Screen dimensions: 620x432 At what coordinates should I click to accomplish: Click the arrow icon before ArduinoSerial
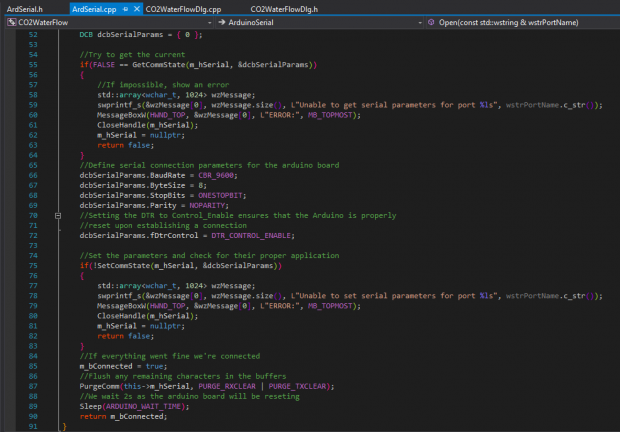point(222,23)
